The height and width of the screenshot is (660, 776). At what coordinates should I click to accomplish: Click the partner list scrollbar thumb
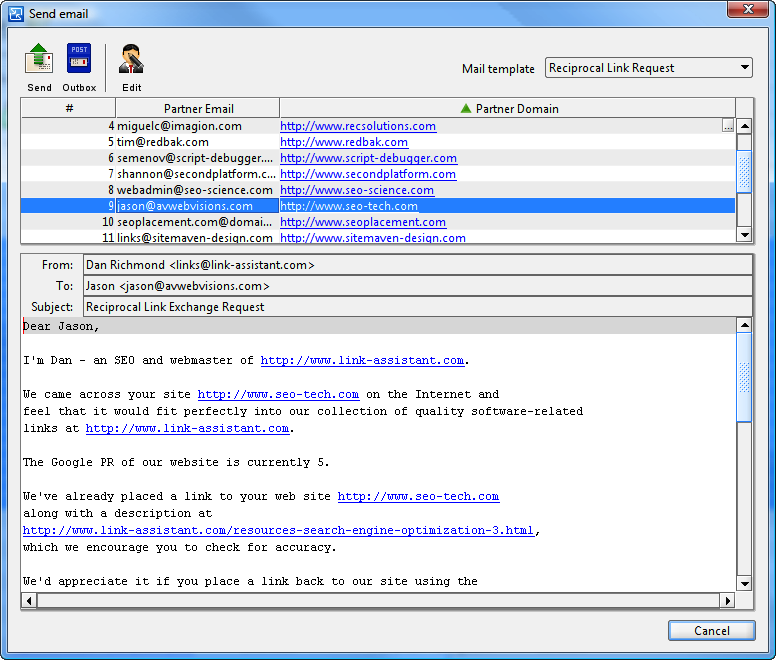point(744,171)
